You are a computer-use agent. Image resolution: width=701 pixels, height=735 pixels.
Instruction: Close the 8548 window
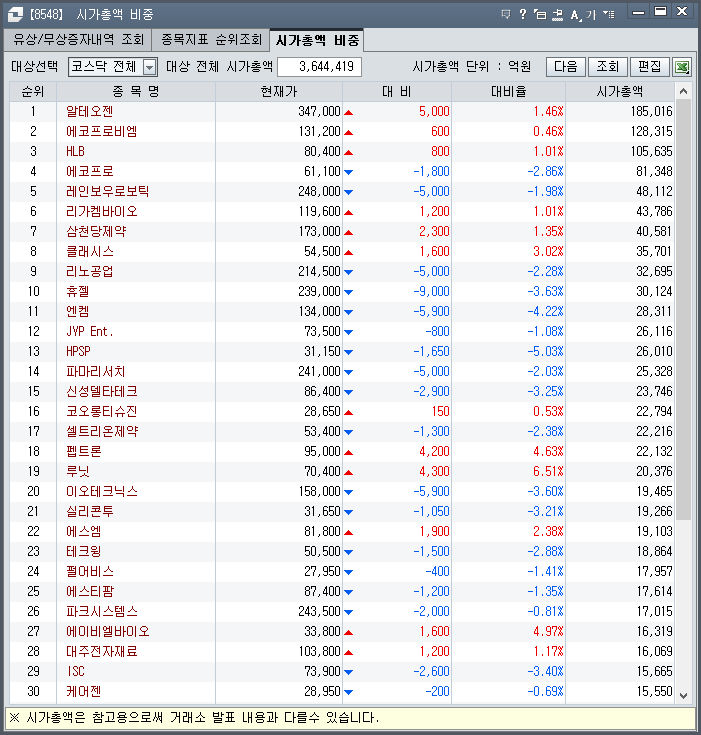point(682,12)
